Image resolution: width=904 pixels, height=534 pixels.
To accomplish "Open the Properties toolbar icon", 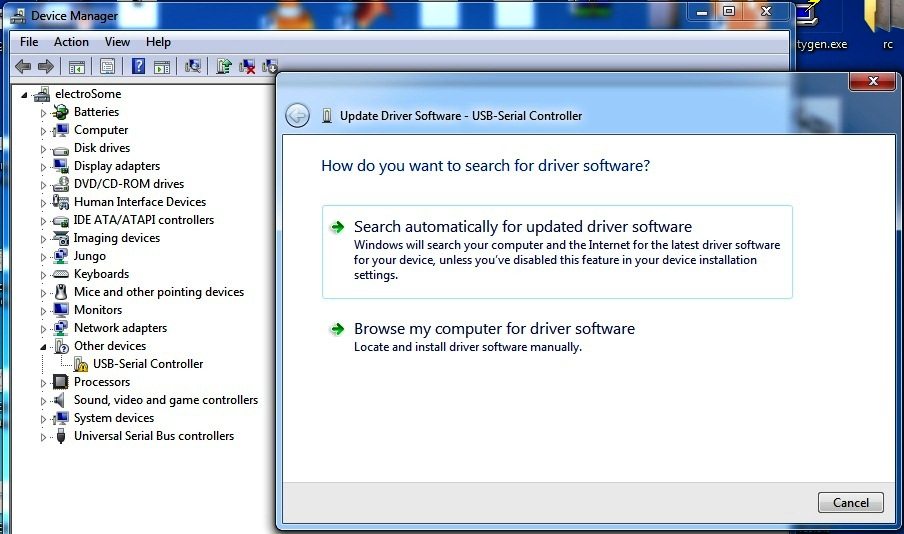I will pos(107,67).
